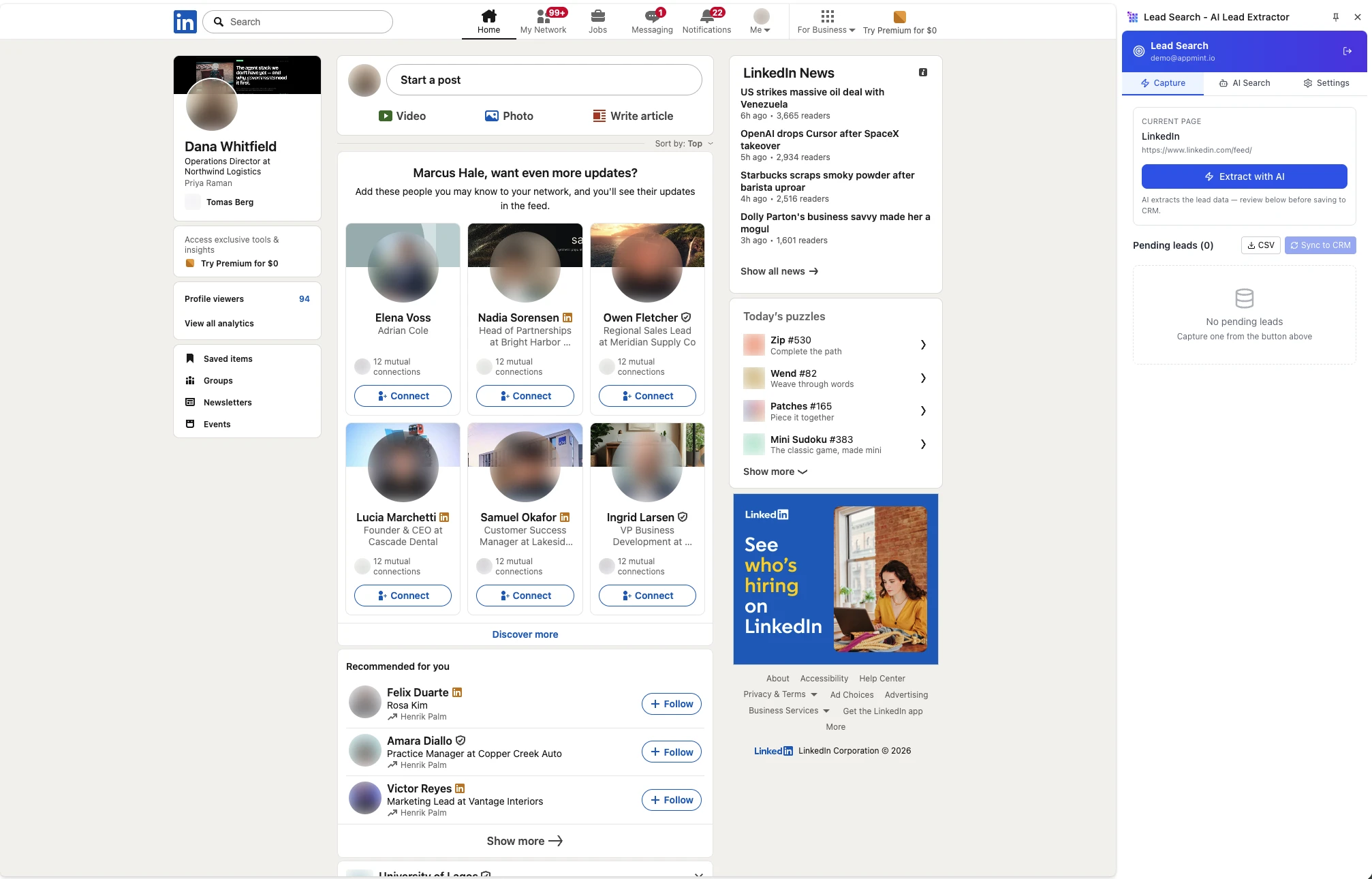Pin the Lead Search extension panel
The width and height of the screenshot is (1372, 879).
pyautogui.click(x=1335, y=17)
